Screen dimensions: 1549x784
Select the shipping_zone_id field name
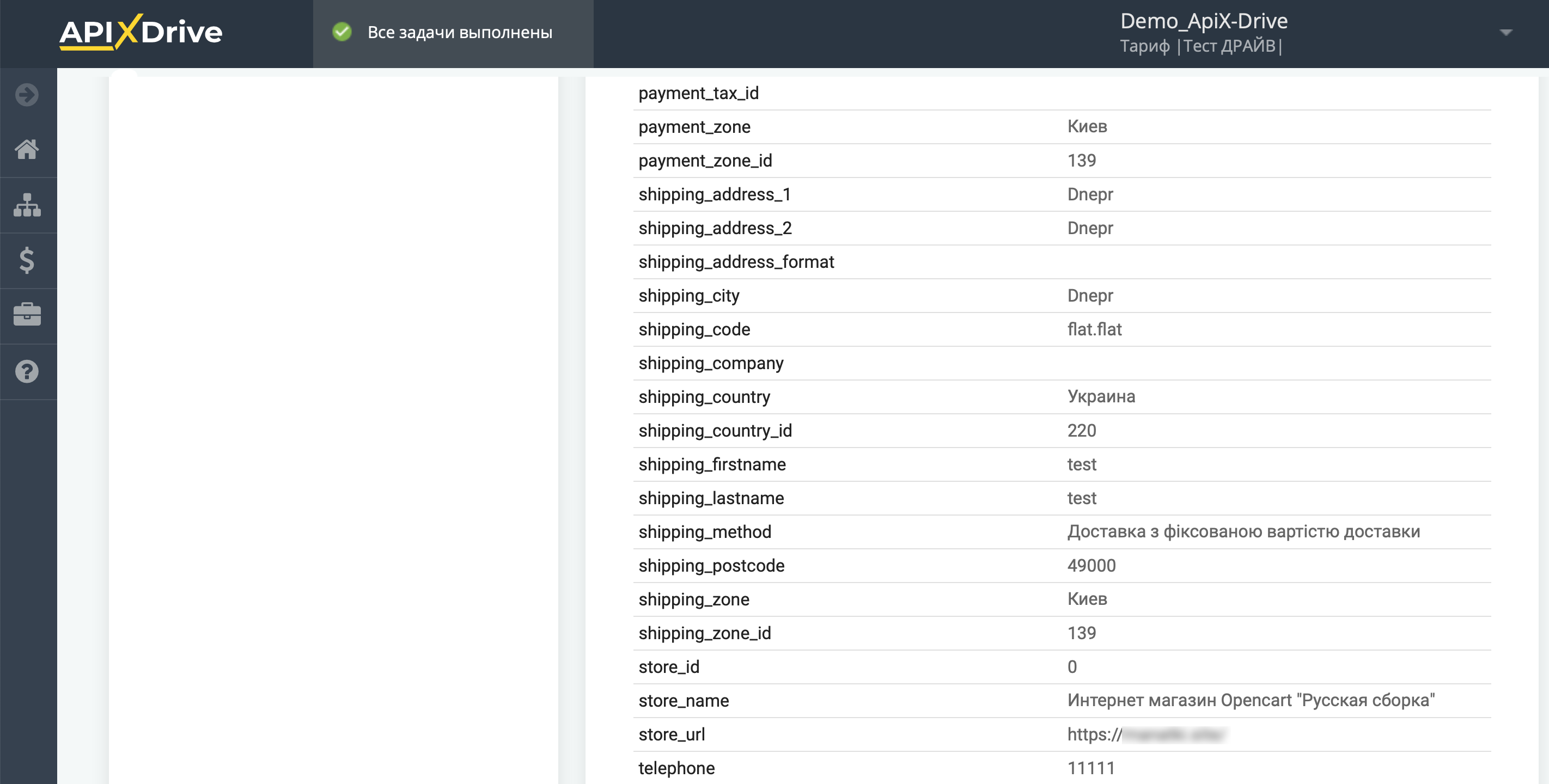coord(705,633)
